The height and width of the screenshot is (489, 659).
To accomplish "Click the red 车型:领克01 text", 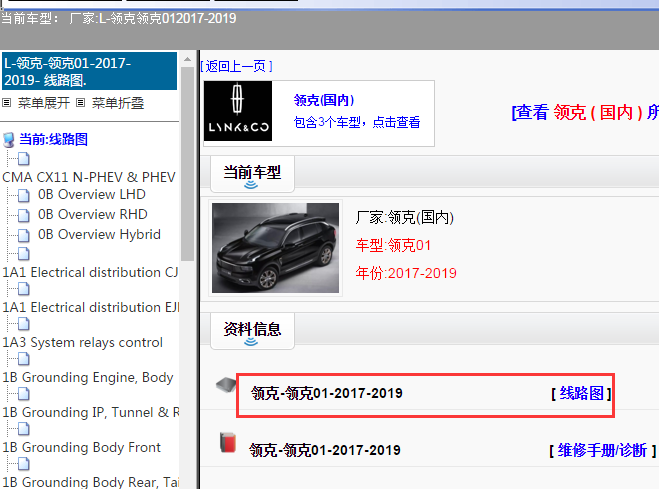I will tap(393, 245).
